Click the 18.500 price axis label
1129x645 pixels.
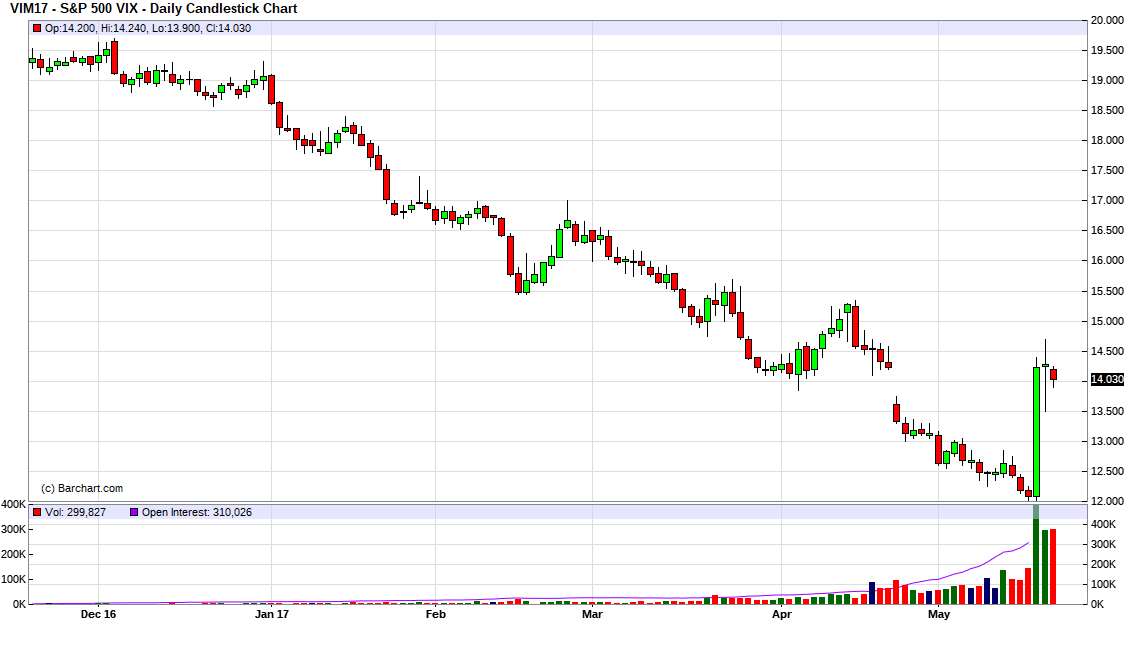1107,110
